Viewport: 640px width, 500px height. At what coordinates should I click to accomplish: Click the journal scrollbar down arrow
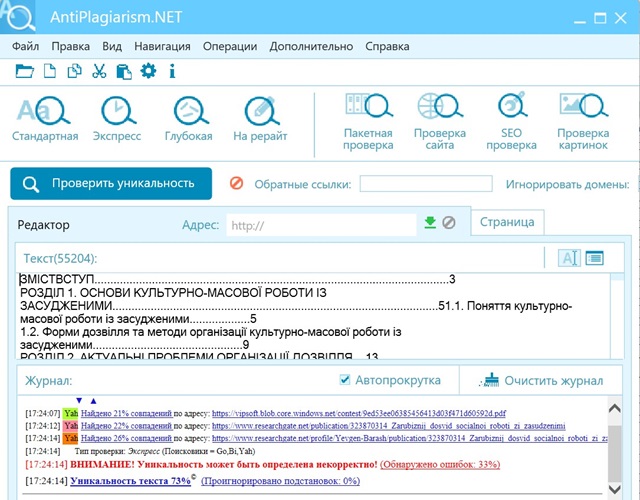[615, 489]
